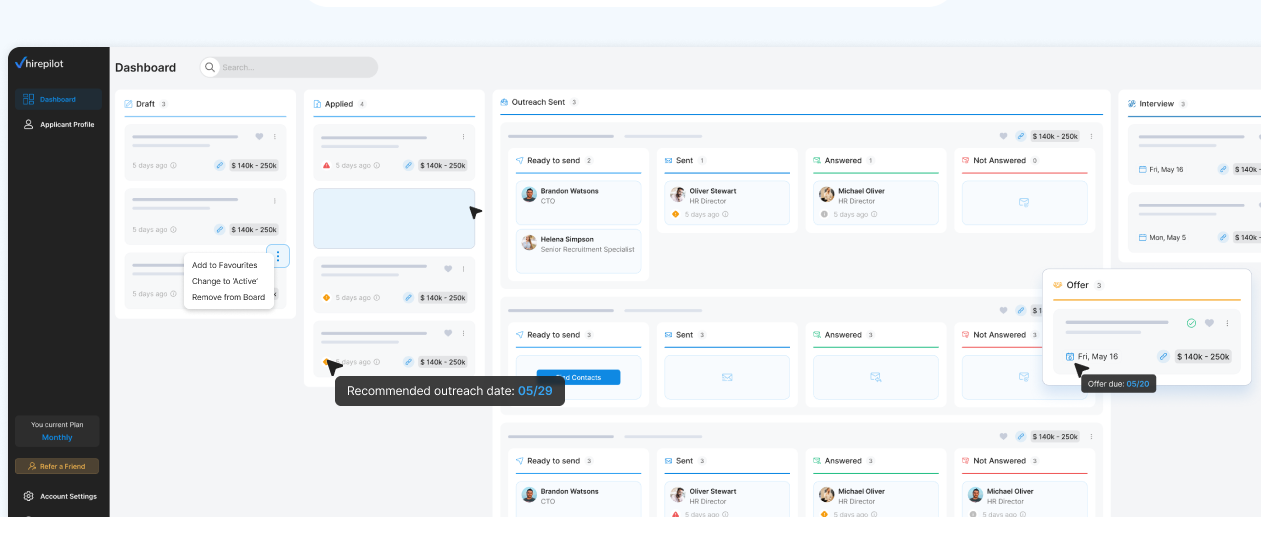
Task: Click highlighted three-dot menu on Draft card
Action: click(x=278, y=256)
